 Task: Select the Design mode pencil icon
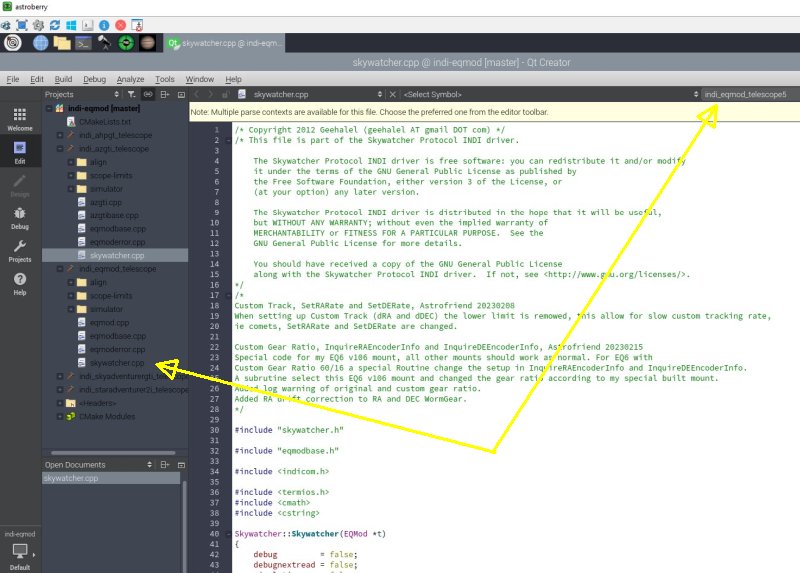pos(20,185)
